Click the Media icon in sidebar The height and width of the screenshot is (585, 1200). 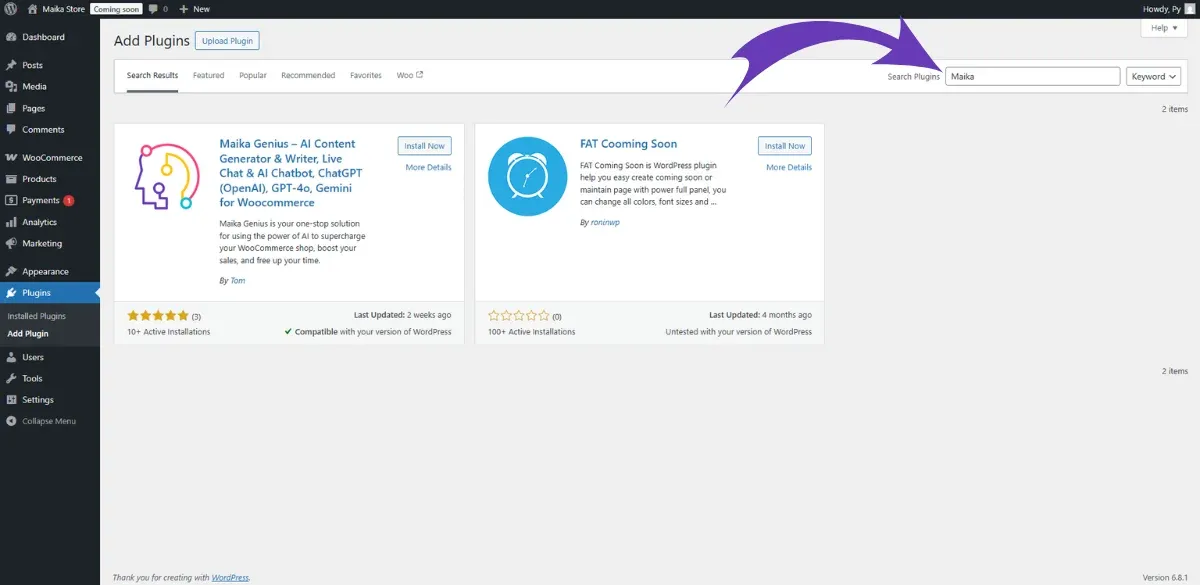point(11,87)
